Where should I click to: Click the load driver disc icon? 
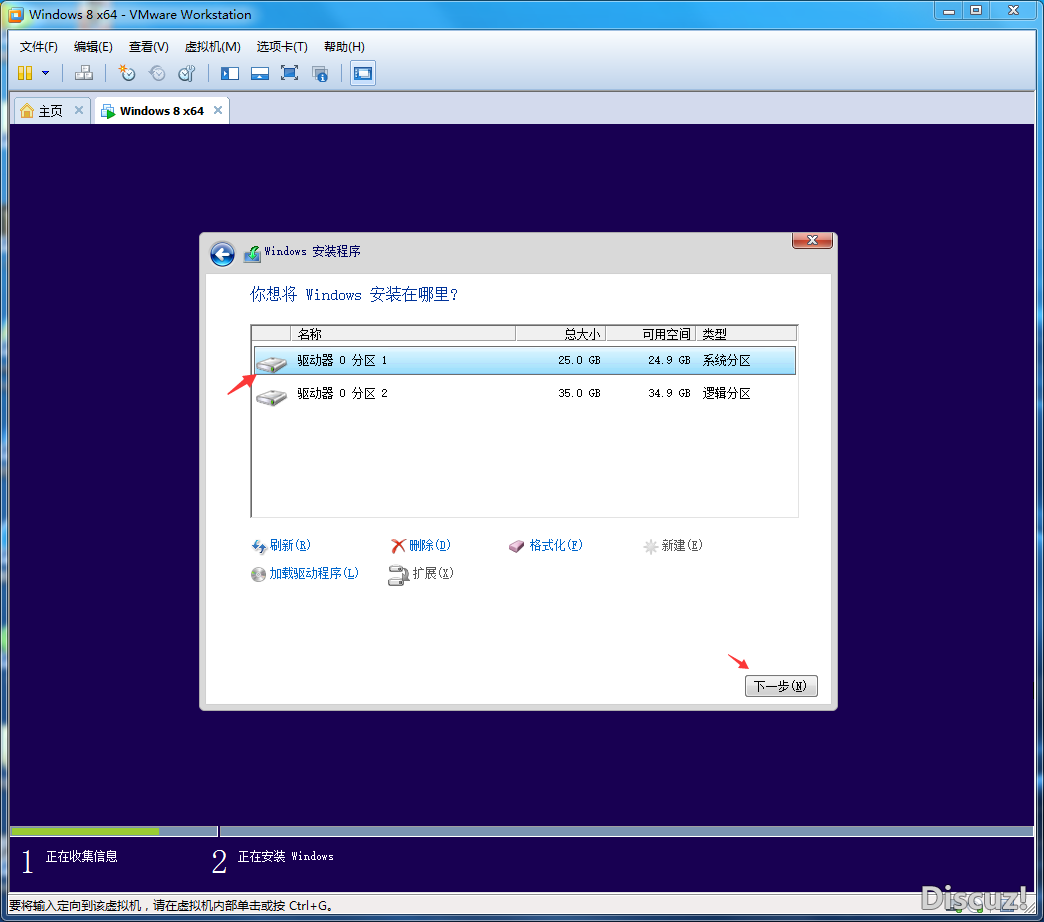click(258, 575)
